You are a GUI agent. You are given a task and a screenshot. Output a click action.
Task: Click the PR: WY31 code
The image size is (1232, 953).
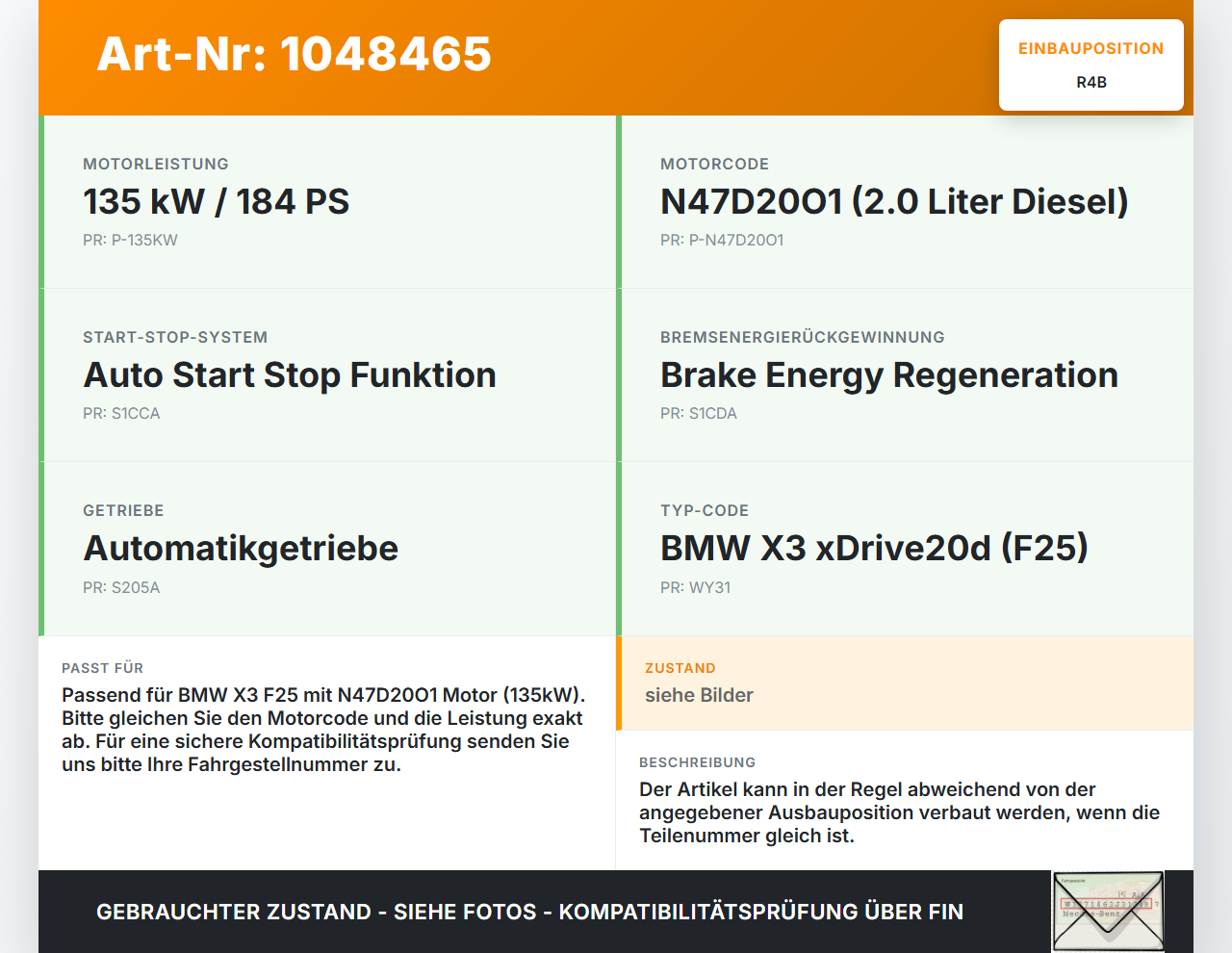(x=695, y=587)
